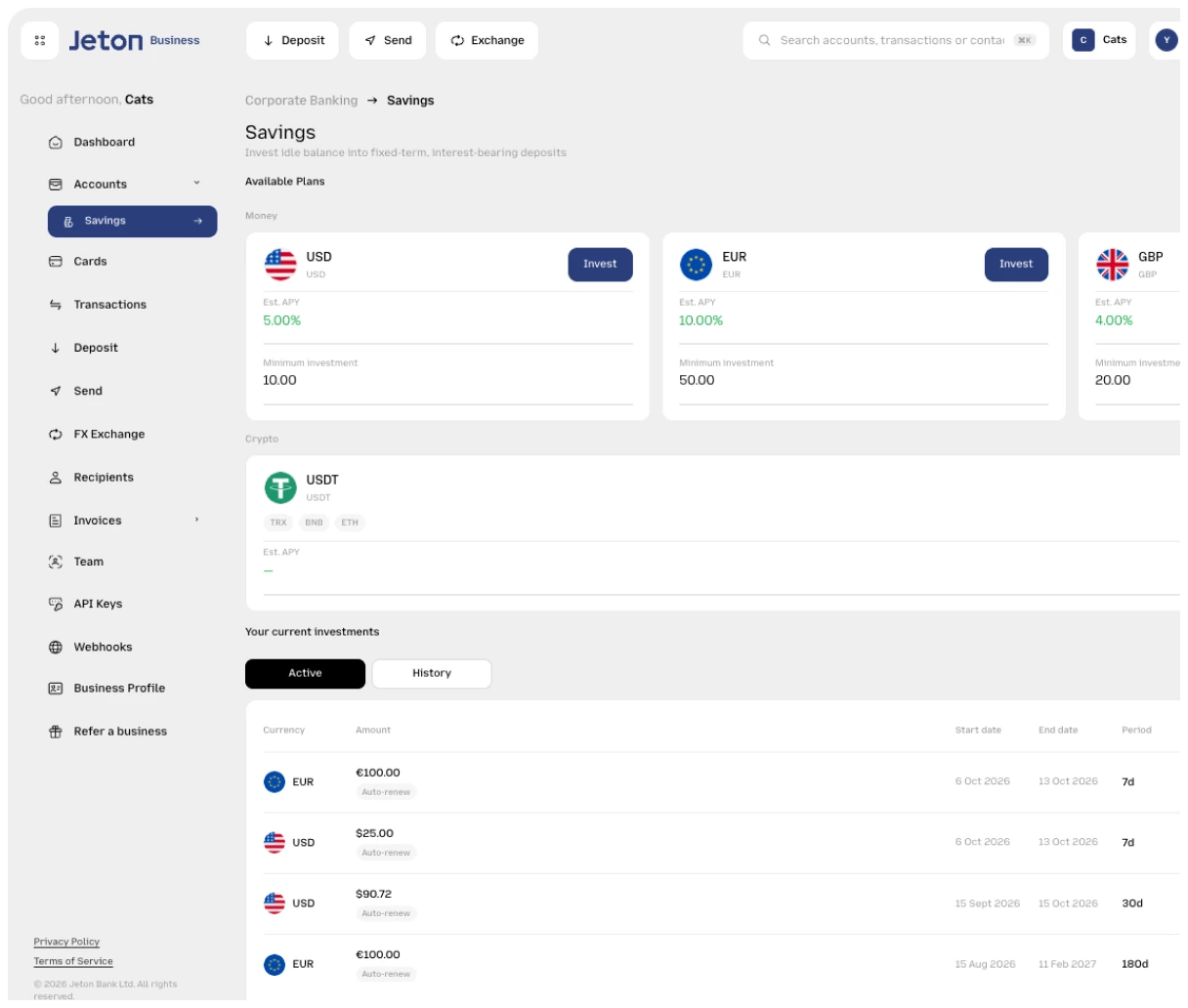Click the top bar Exchange button
Image resolution: width=1188 pixels, height=1008 pixels.
pyautogui.click(x=487, y=40)
